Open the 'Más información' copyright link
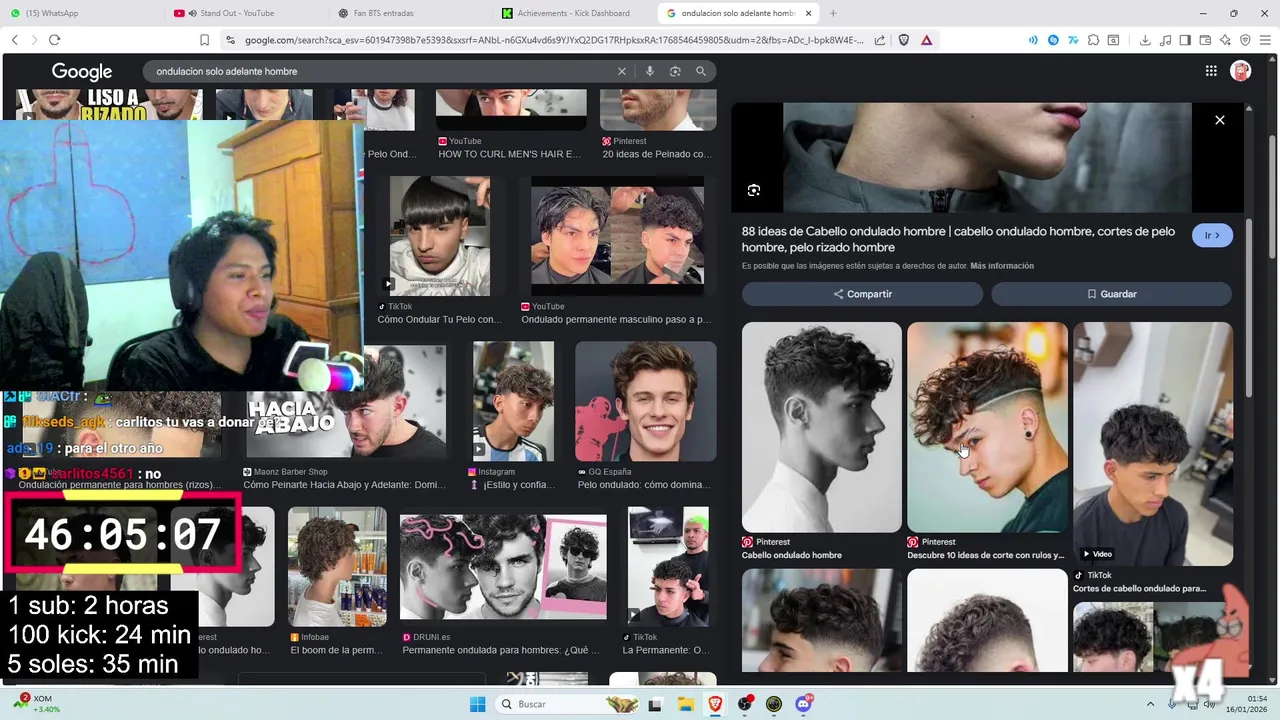The image size is (1280, 720). pyautogui.click(x=1002, y=266)
